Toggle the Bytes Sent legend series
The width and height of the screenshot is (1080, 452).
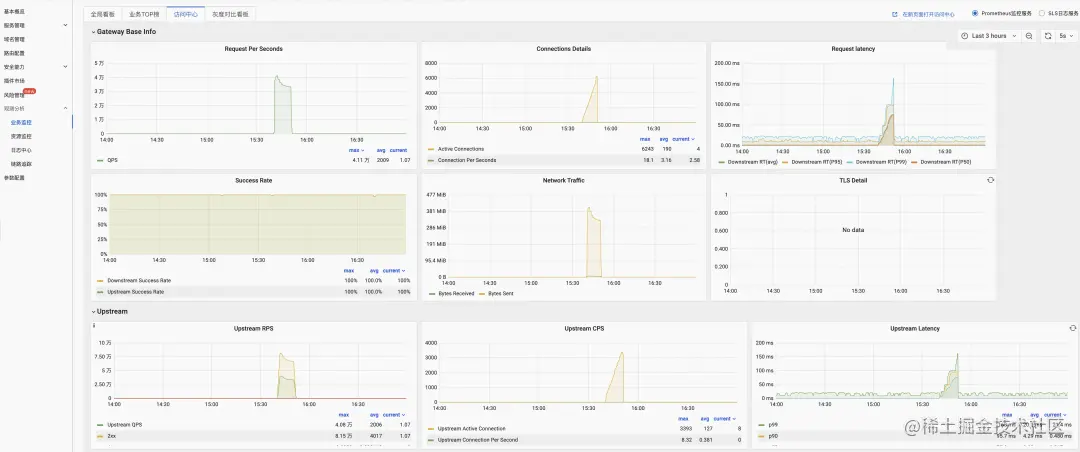pyautogui.click(x=501, y=294)
